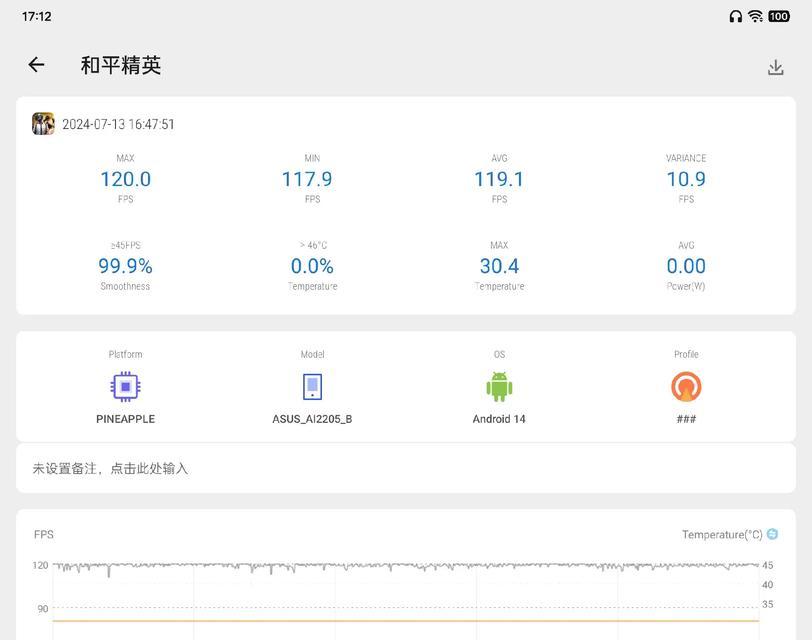Tap the 30.4 max Temperature value

pos(499,266)
